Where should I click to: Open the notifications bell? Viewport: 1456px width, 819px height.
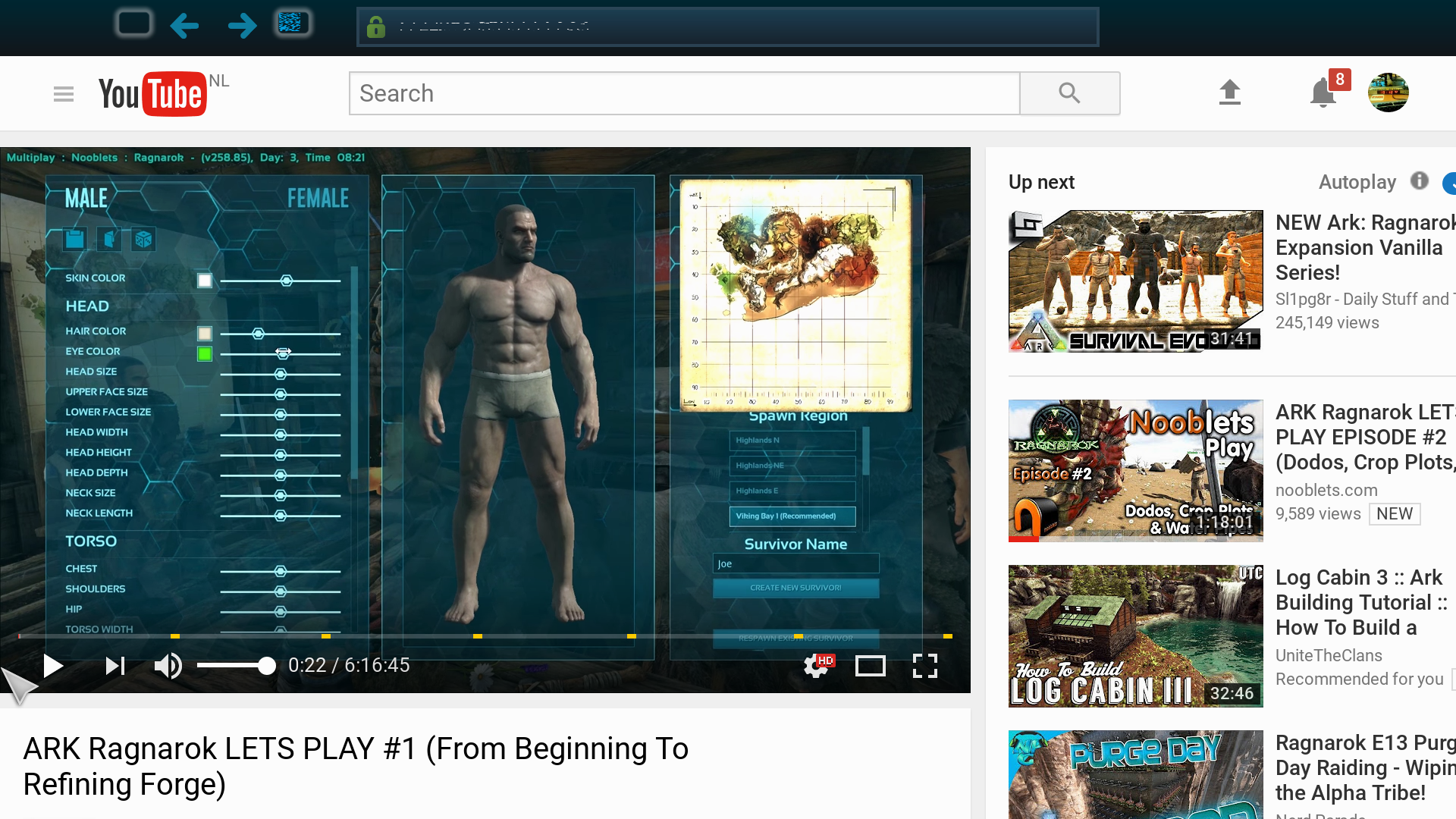(x=1323, y=93)
